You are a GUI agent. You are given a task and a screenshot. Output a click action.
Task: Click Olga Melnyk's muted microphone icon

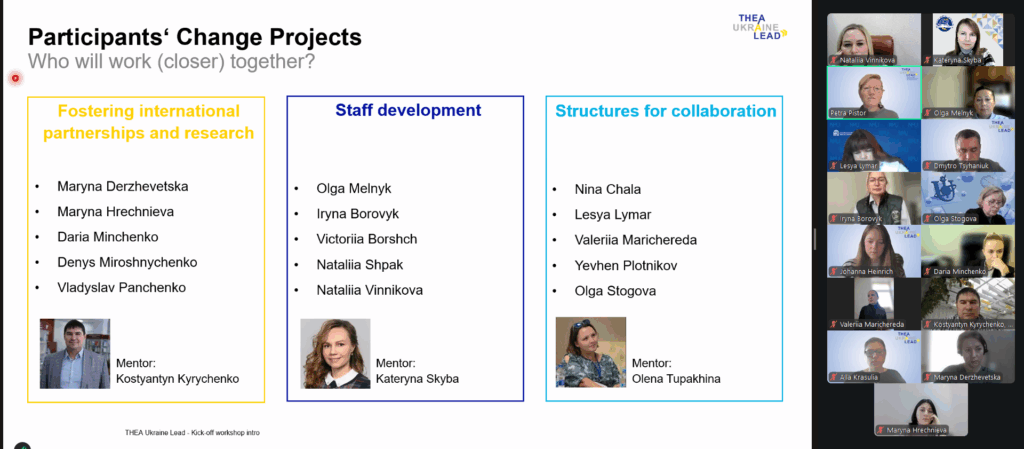927,113
